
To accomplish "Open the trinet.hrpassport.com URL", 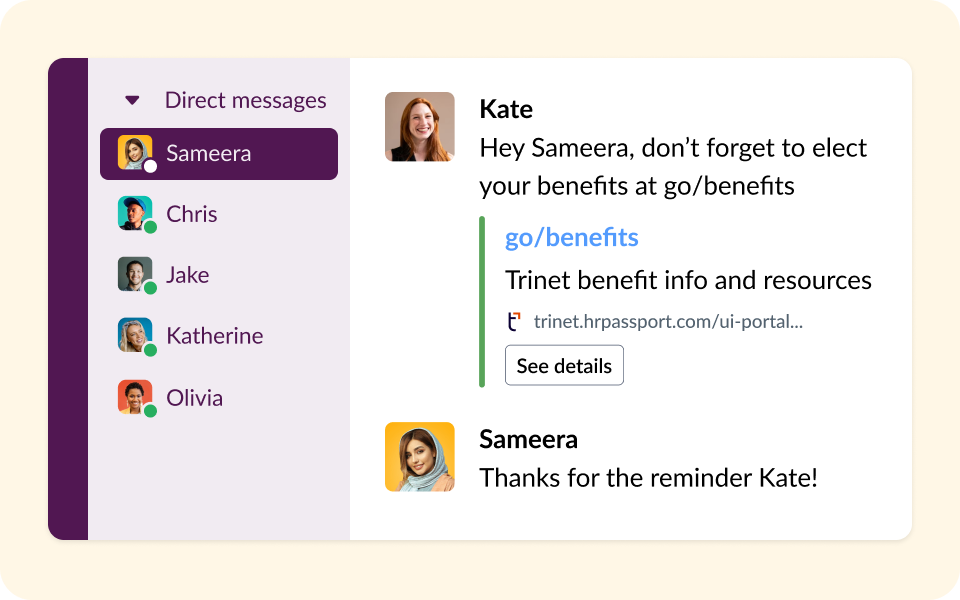I will (x=668, y=322).
